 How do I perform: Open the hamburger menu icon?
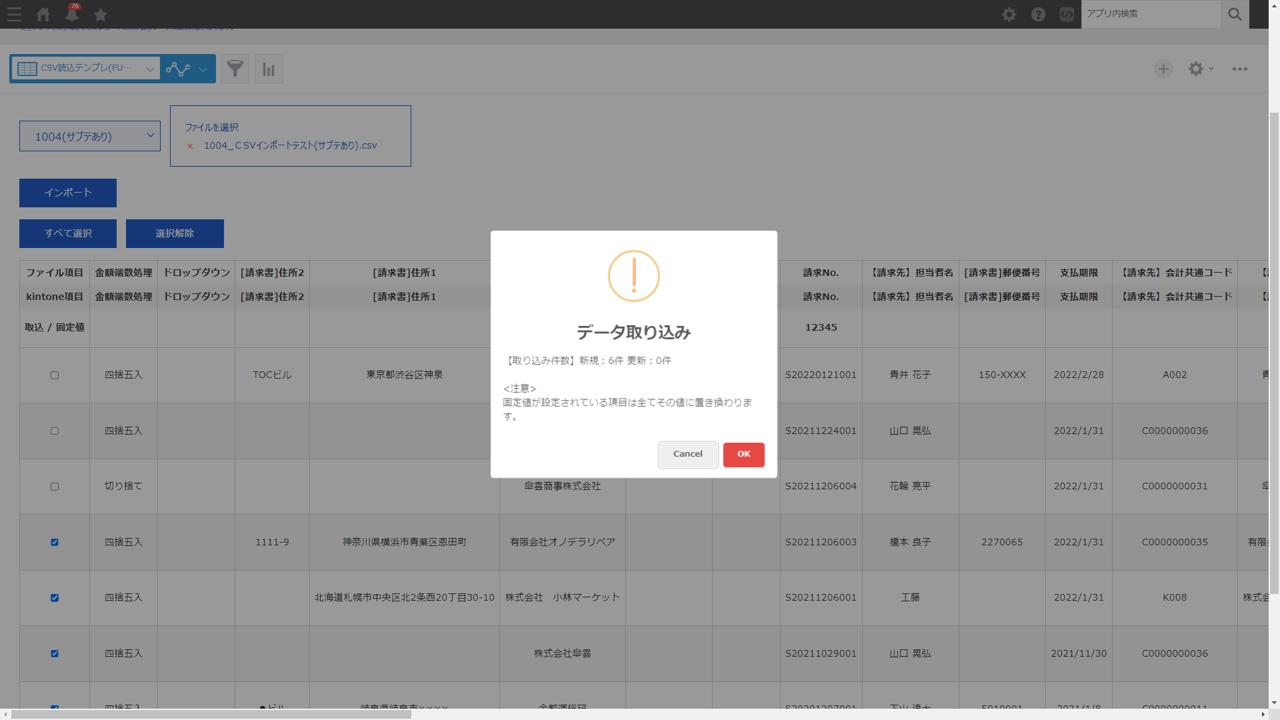14,14
